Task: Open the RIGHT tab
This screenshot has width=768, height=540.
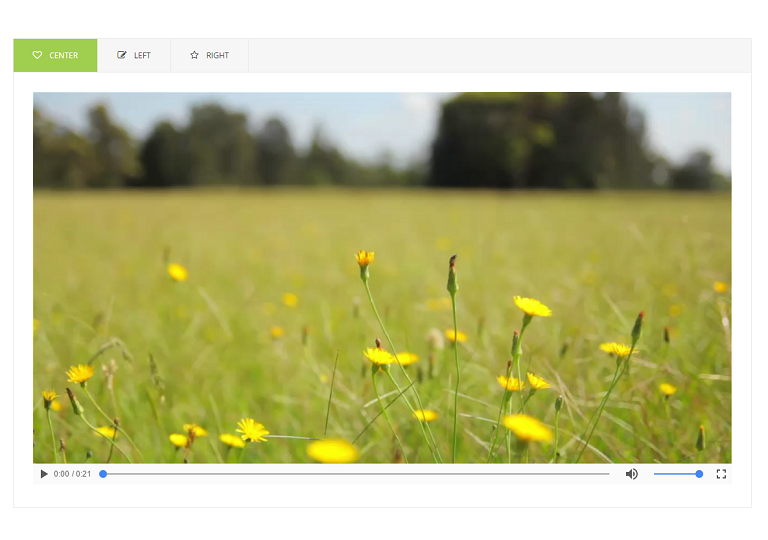Action: pyautogui.click(x=209, y=55)
